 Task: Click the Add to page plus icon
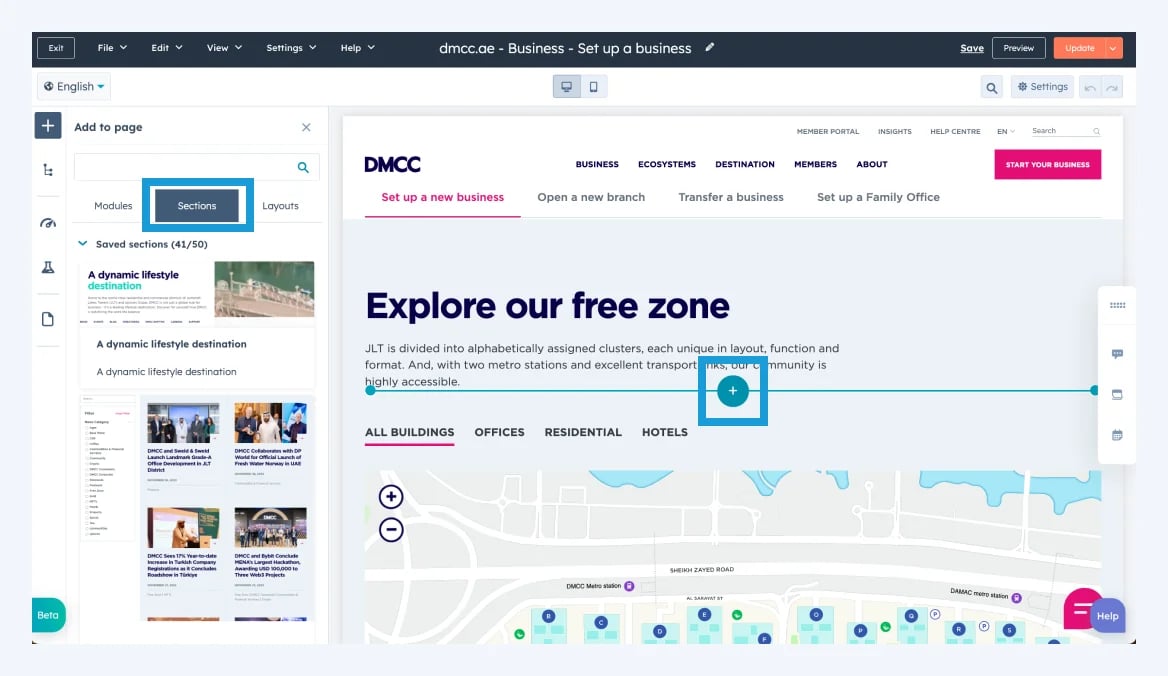click(48, 126)
